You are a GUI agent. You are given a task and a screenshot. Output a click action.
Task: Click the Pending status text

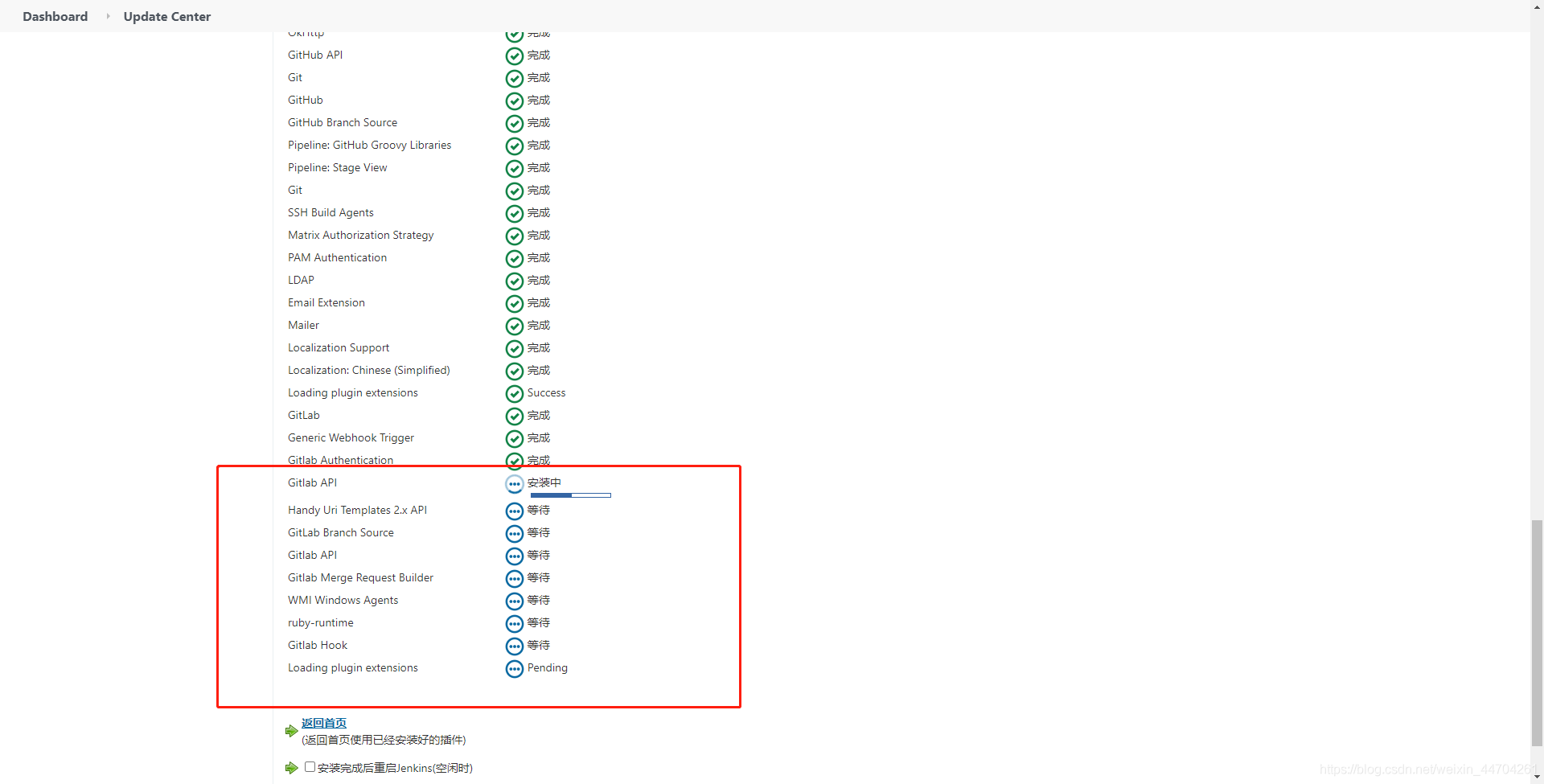[x=548, y=667]
